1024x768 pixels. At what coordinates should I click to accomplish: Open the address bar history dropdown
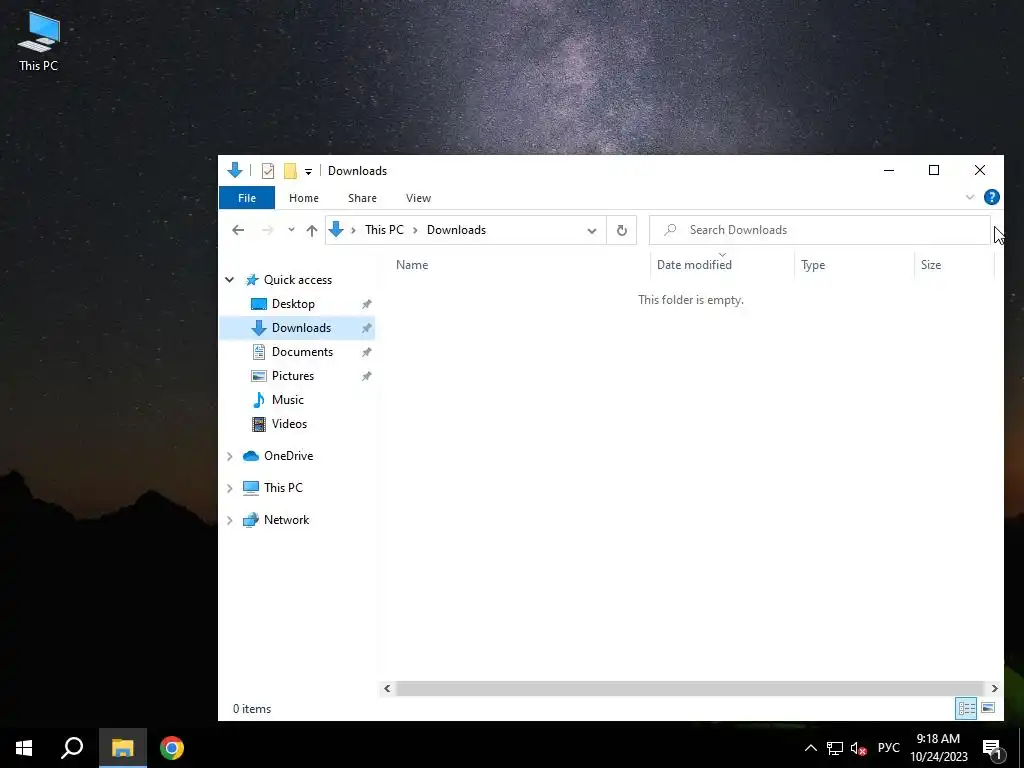[x=592, y=231]
